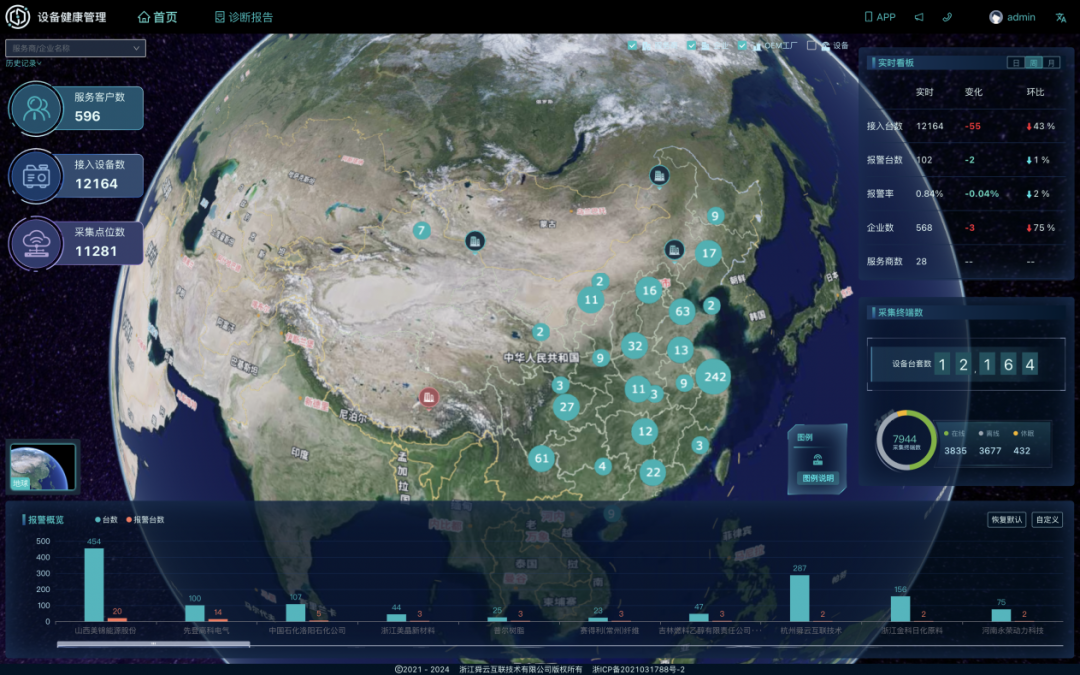Switch 实时看板 to 周 tab
This screenshot has height=675, width=1080.
point(1033,63)
